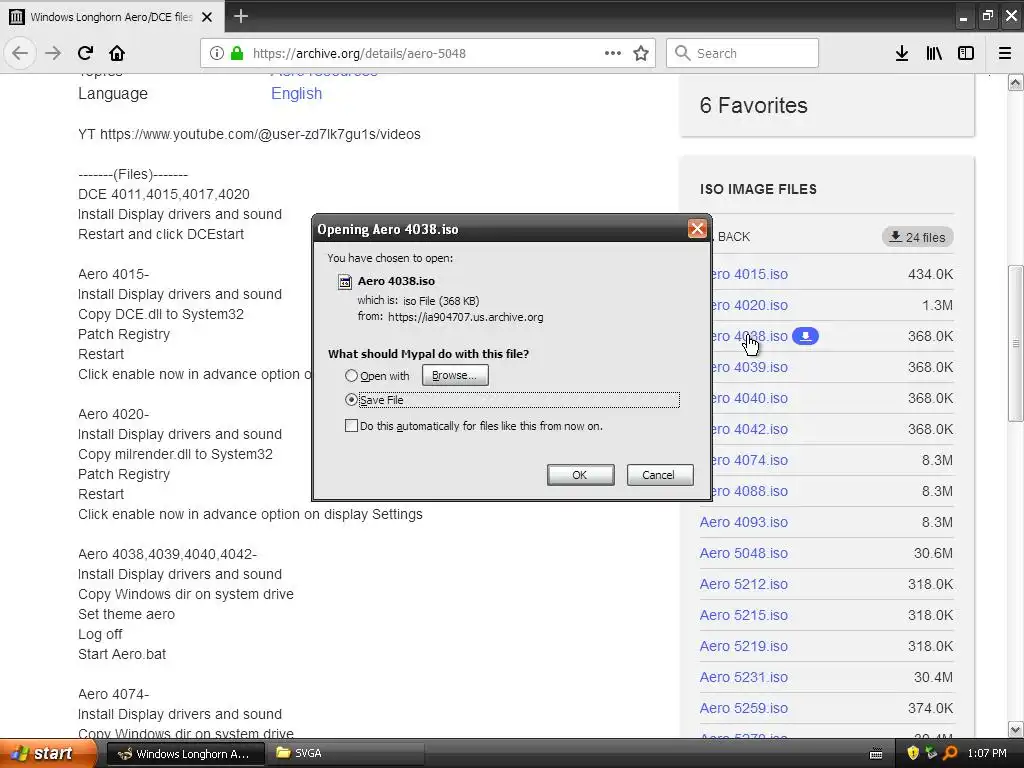Image resolution: width=1024 pixels, height=768 pixels.
Task: Open the Aero 4042.iso link
Action: click(x=748, y=429)
